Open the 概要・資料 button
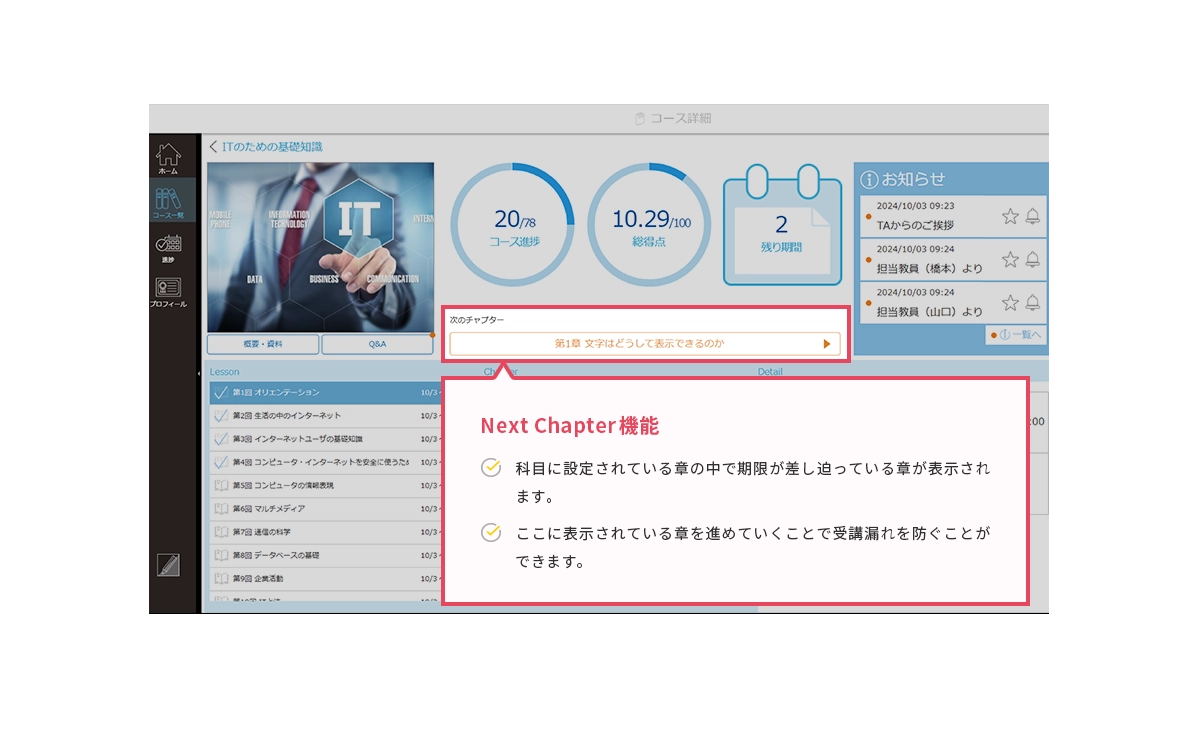Image resolution: width=1200 pixels, height=740 pixels. pyautogui.click(x=263, y=344)
